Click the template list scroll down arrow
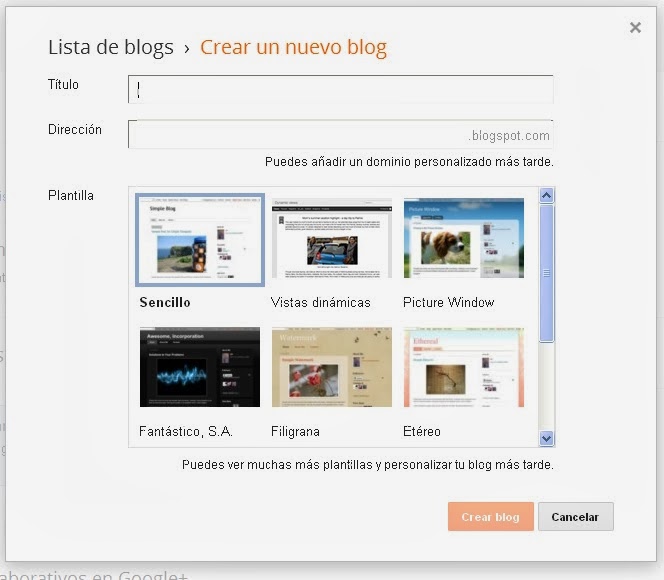 point(546,438)
